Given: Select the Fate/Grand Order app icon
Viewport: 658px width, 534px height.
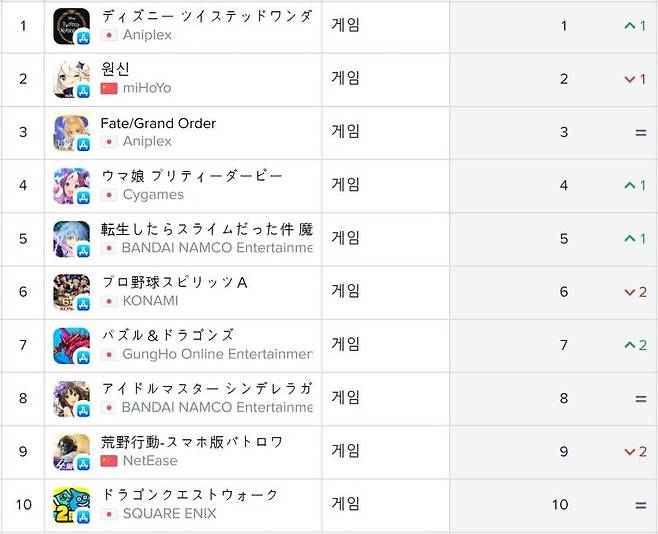Looking at the screenshot, I should (71, 132).
